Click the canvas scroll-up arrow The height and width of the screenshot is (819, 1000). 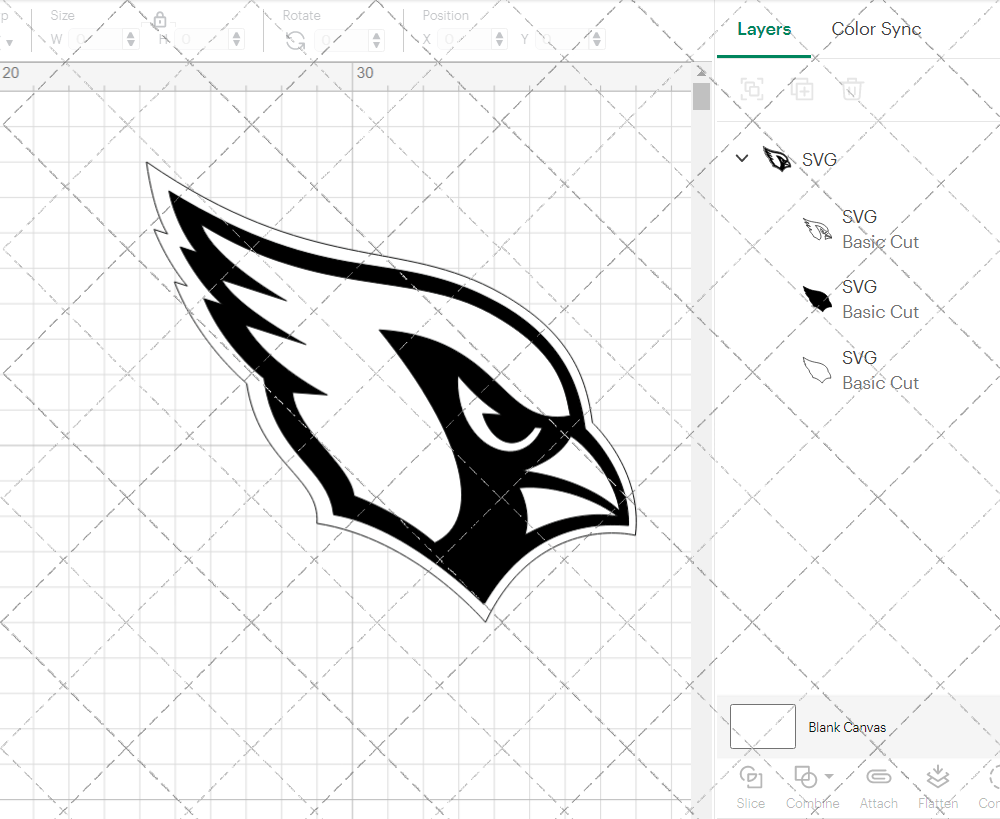coord(701,71)
